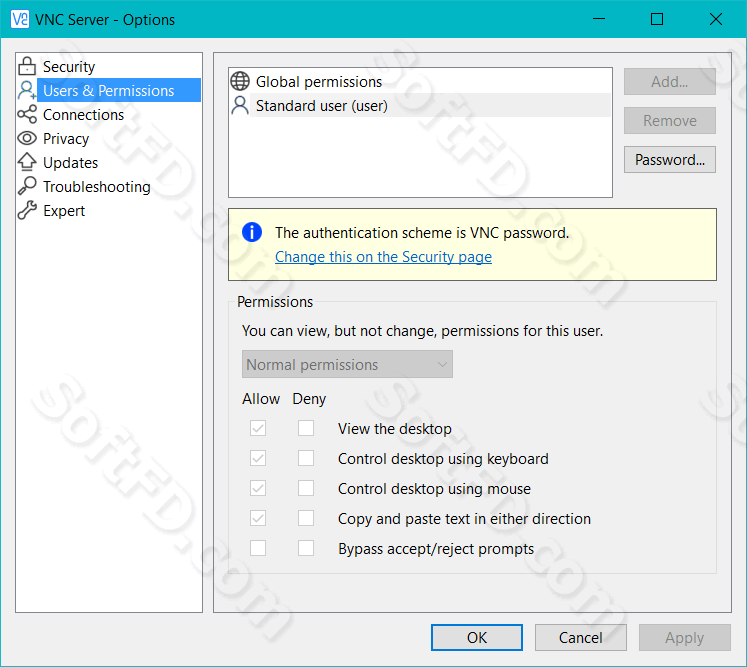The width and height of the screenshot is (747, 667).
Task: Toggle Deny for View the desktop
Action: [x=306, y=428]
